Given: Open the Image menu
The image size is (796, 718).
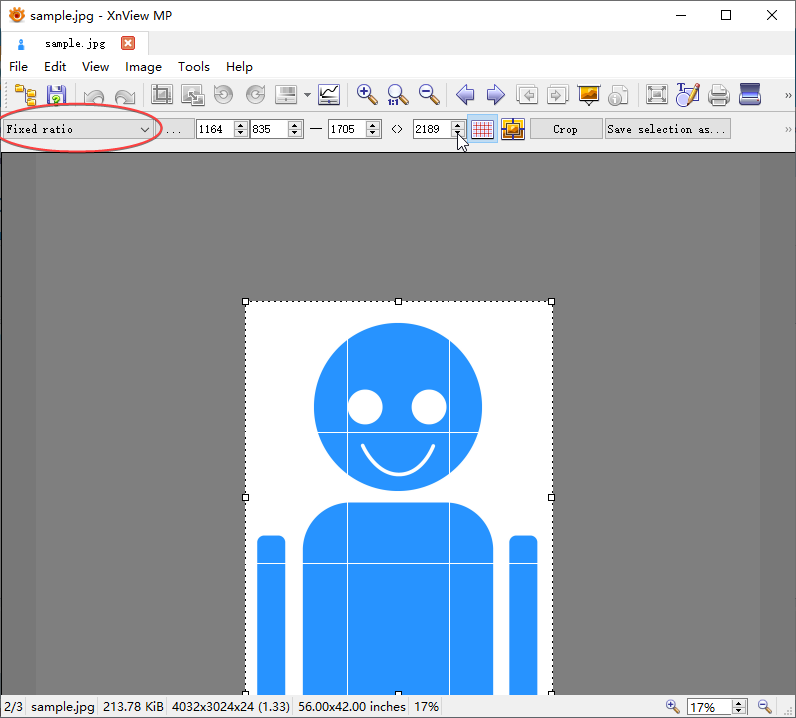Looking at the screenshot, I should coord(143,67).
